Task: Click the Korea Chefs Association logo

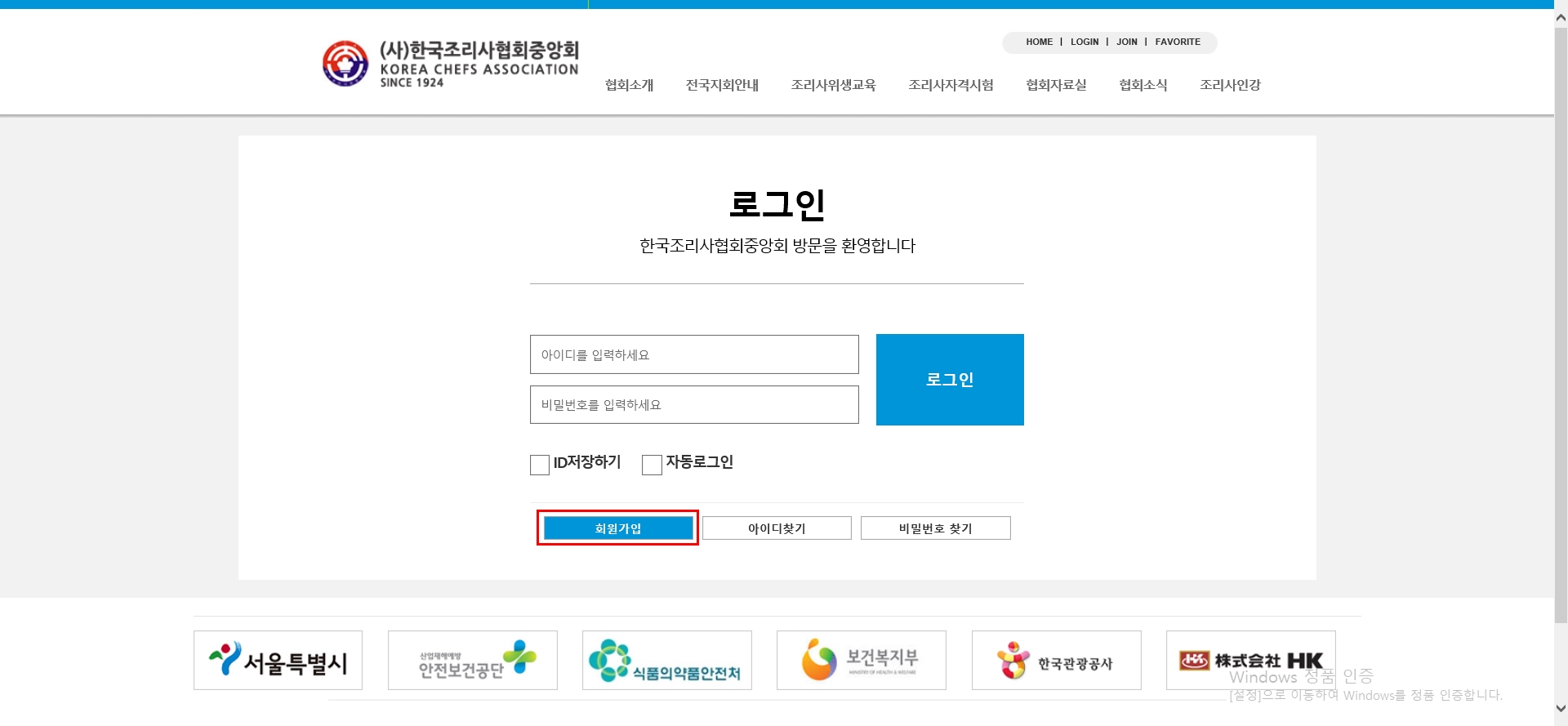Action: click(451, 64)
